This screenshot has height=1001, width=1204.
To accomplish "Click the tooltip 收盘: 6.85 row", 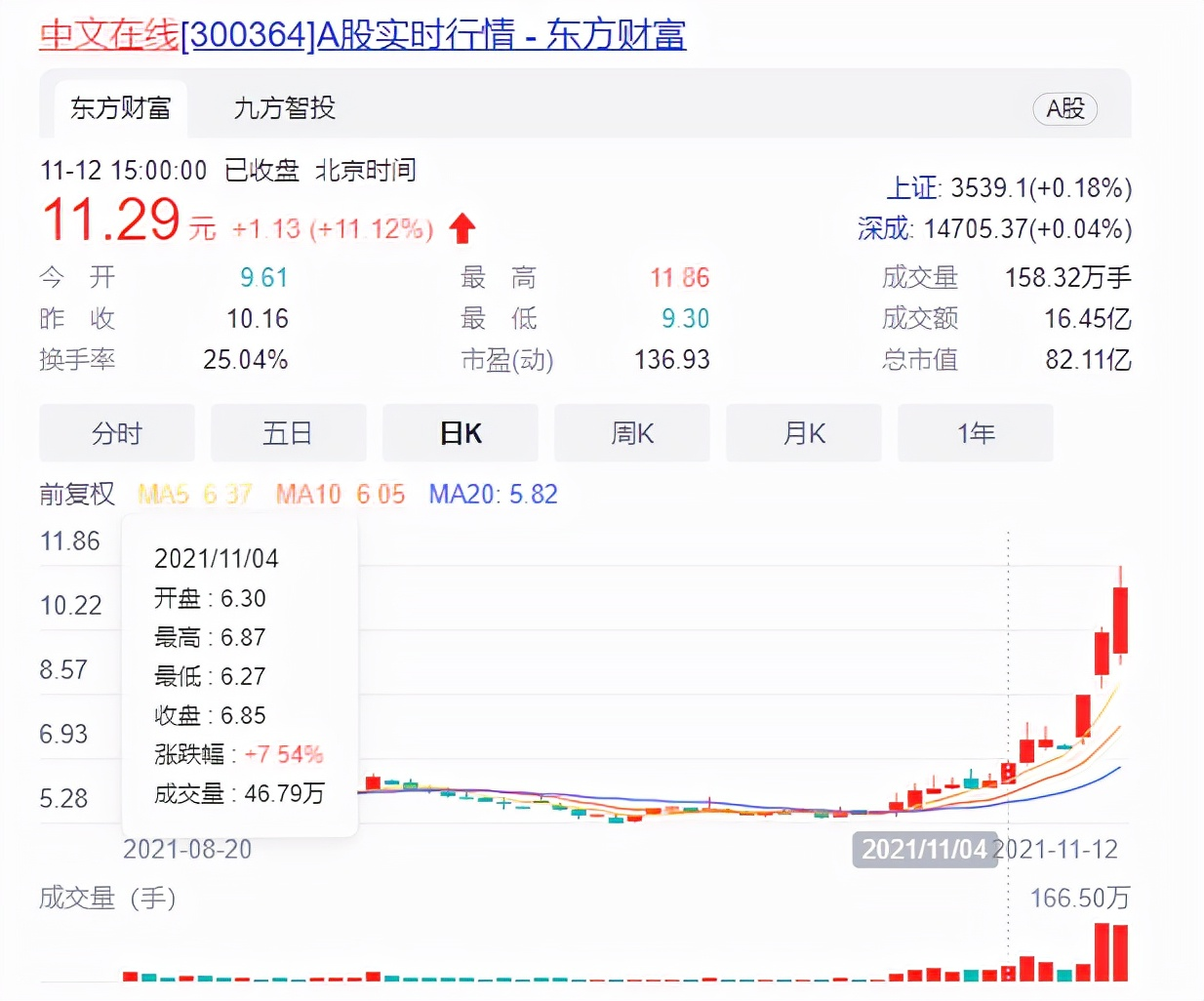I will tap(210, 715).
